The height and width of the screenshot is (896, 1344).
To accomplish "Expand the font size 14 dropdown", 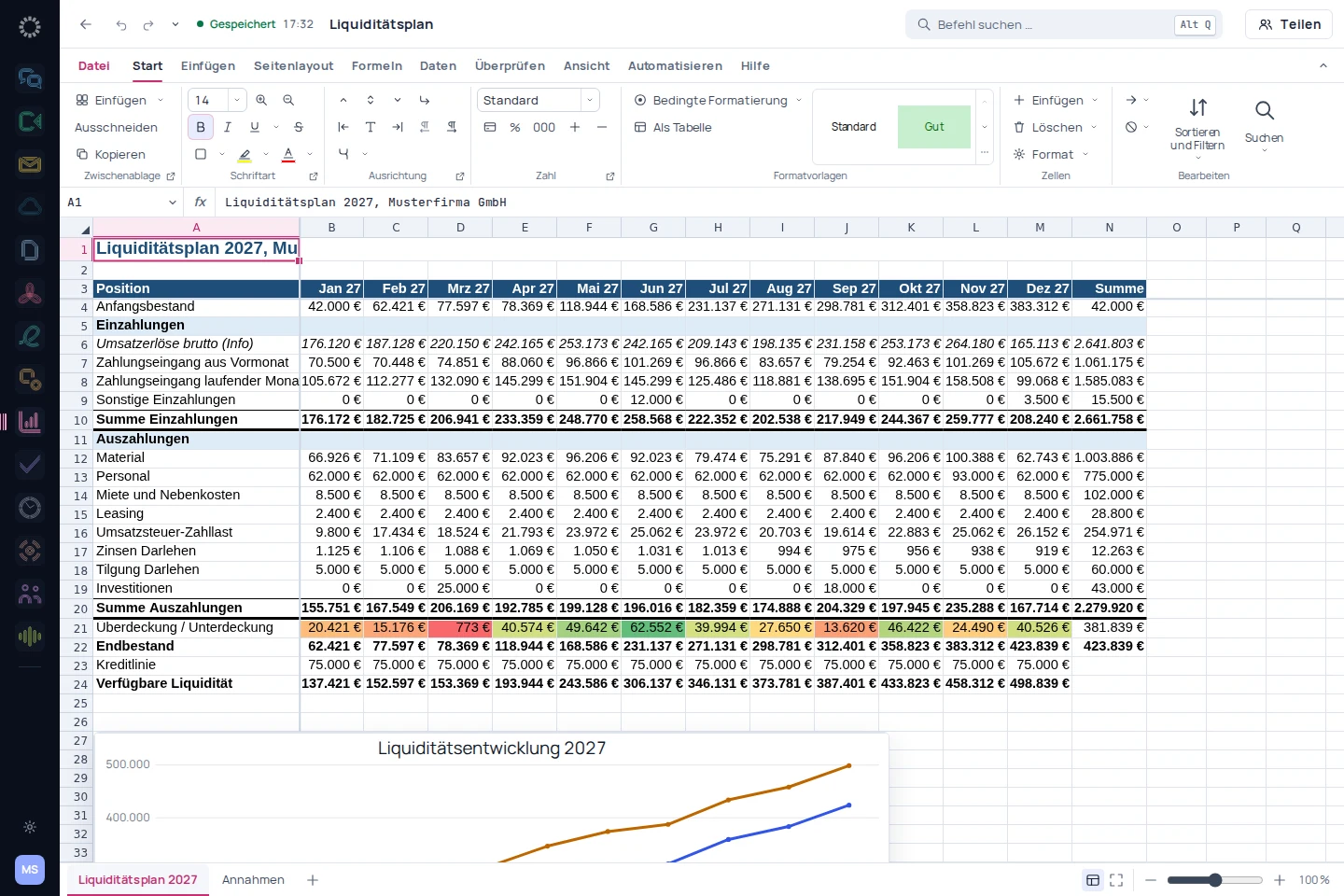I will point(237,100).
